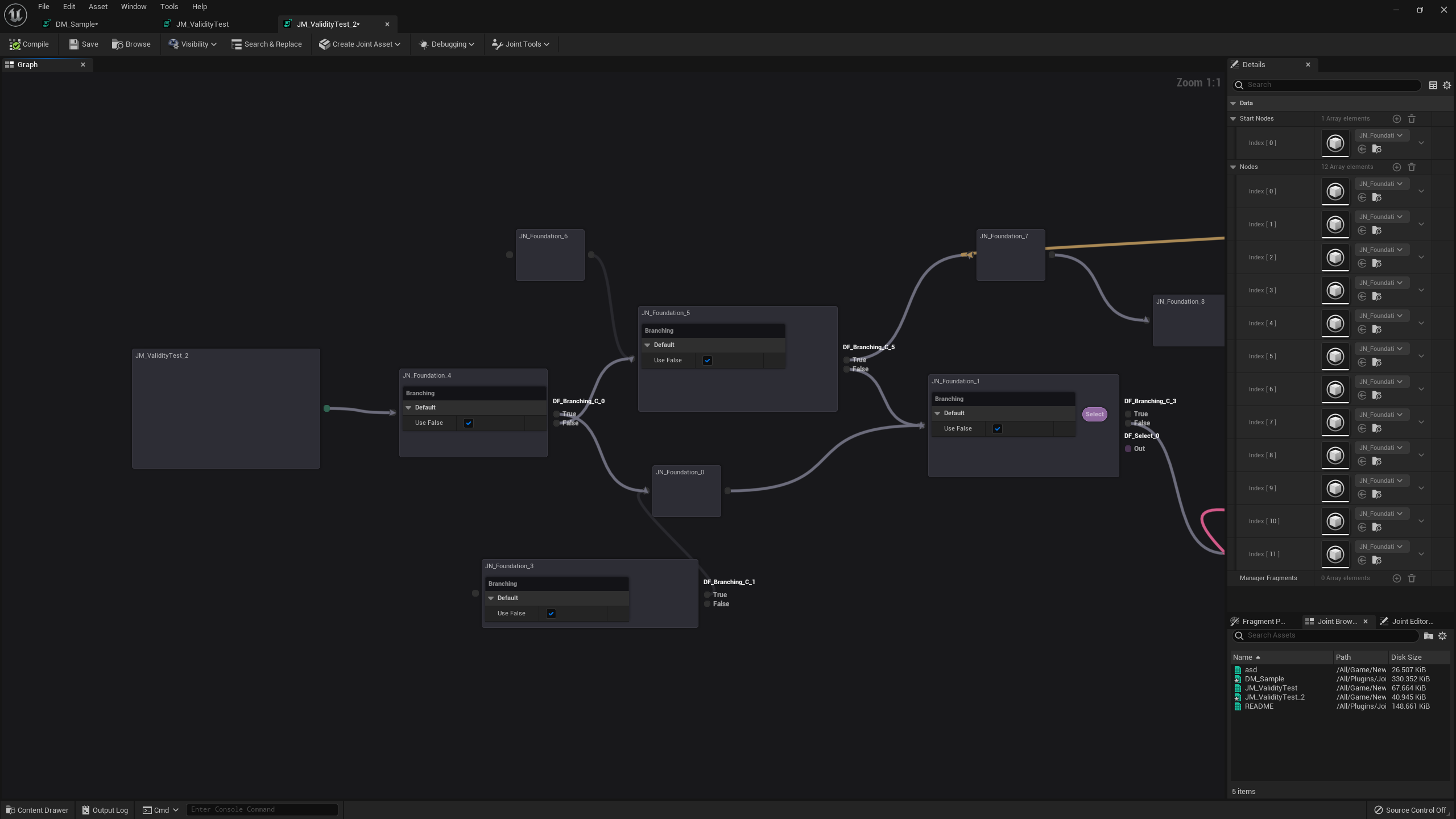Add element to Start Nodes array
This screenshot has width=1456, height=819.
pos(1396,119)
